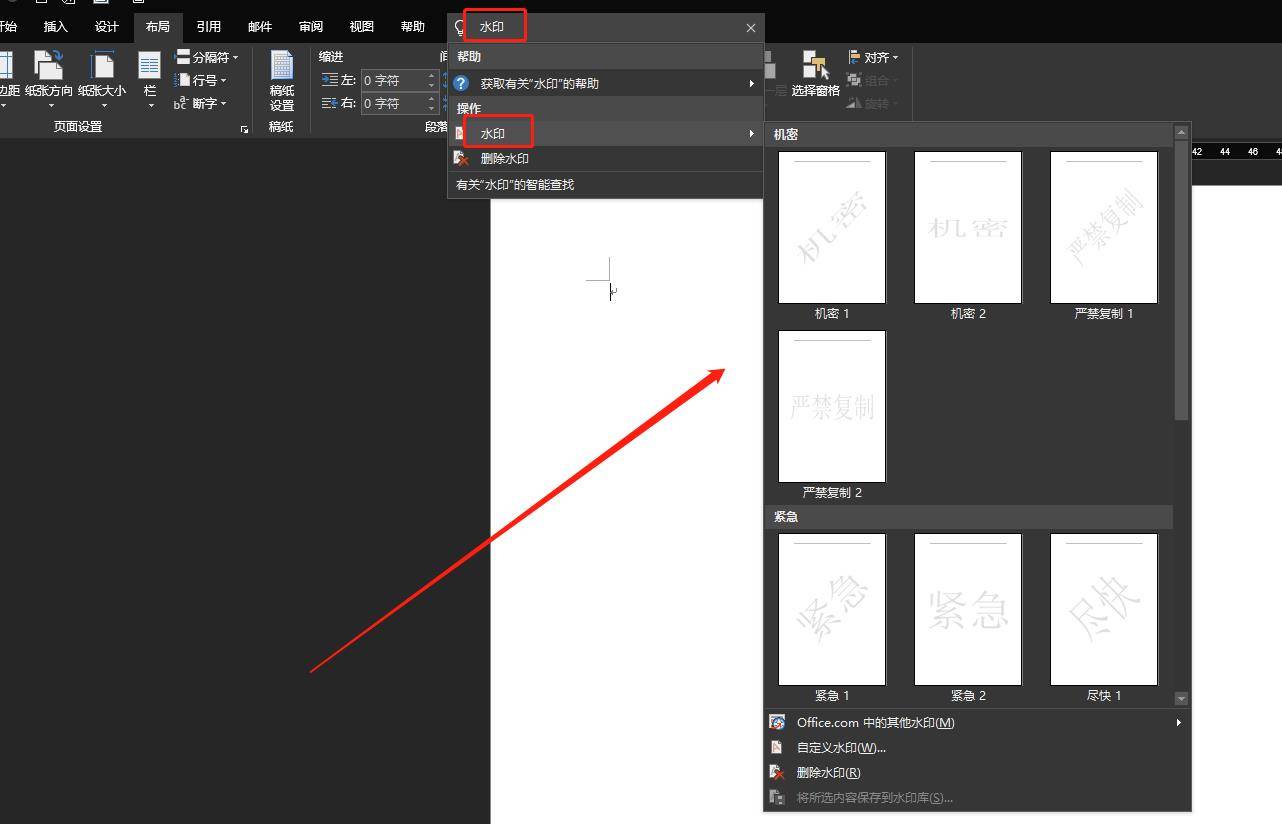This screenshot has height=824, width=1282.
Task: Select the 布局 ribbon tab
Action: click(x=157, y=27)
